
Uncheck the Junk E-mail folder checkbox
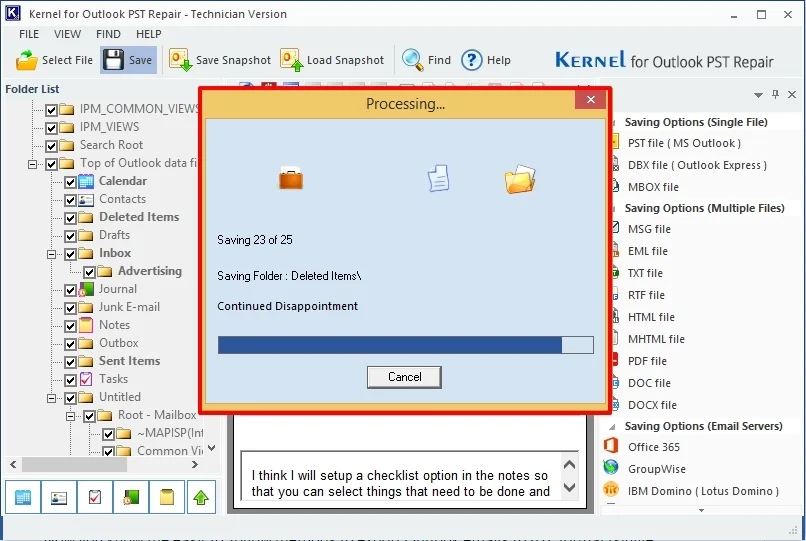[70, 308]
